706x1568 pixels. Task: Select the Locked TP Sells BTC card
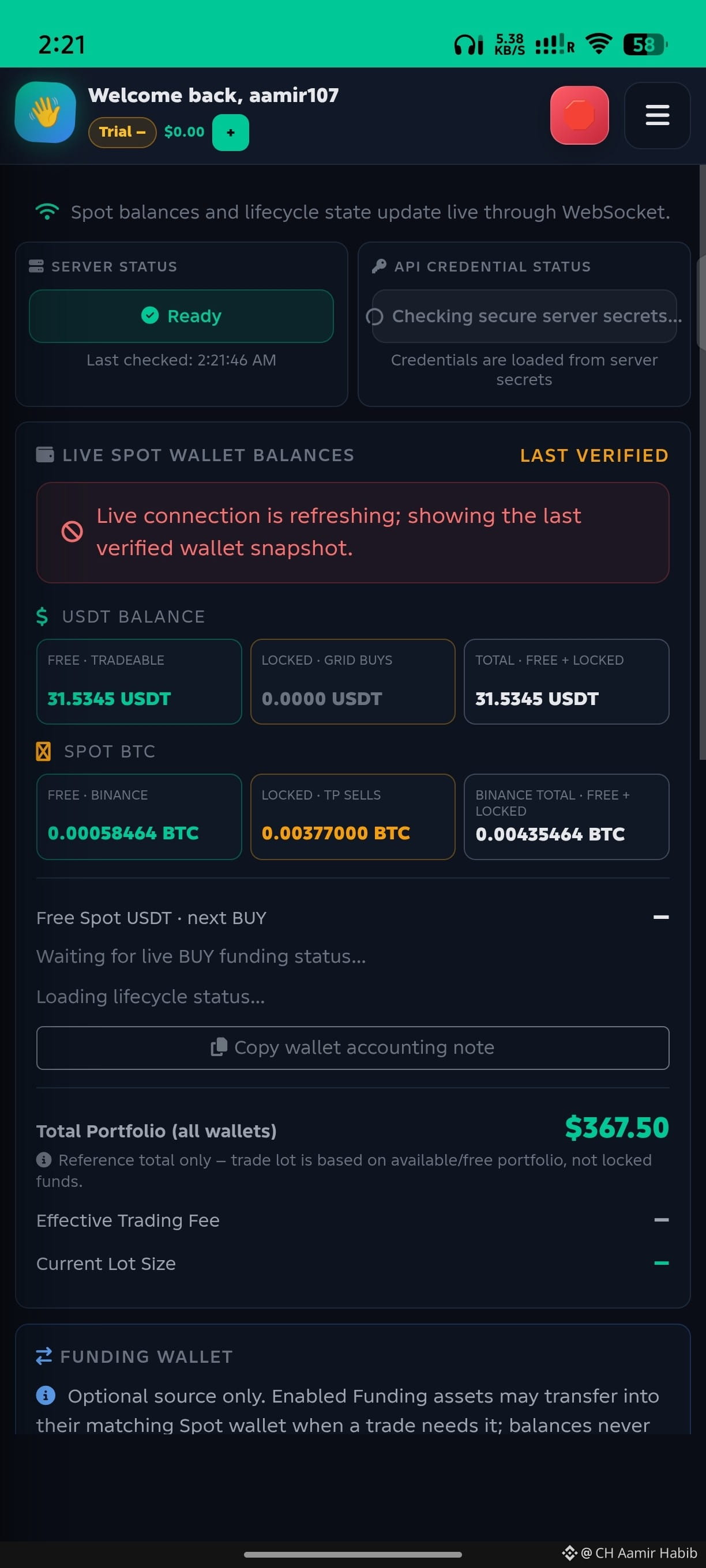click(x=352, y=817)
